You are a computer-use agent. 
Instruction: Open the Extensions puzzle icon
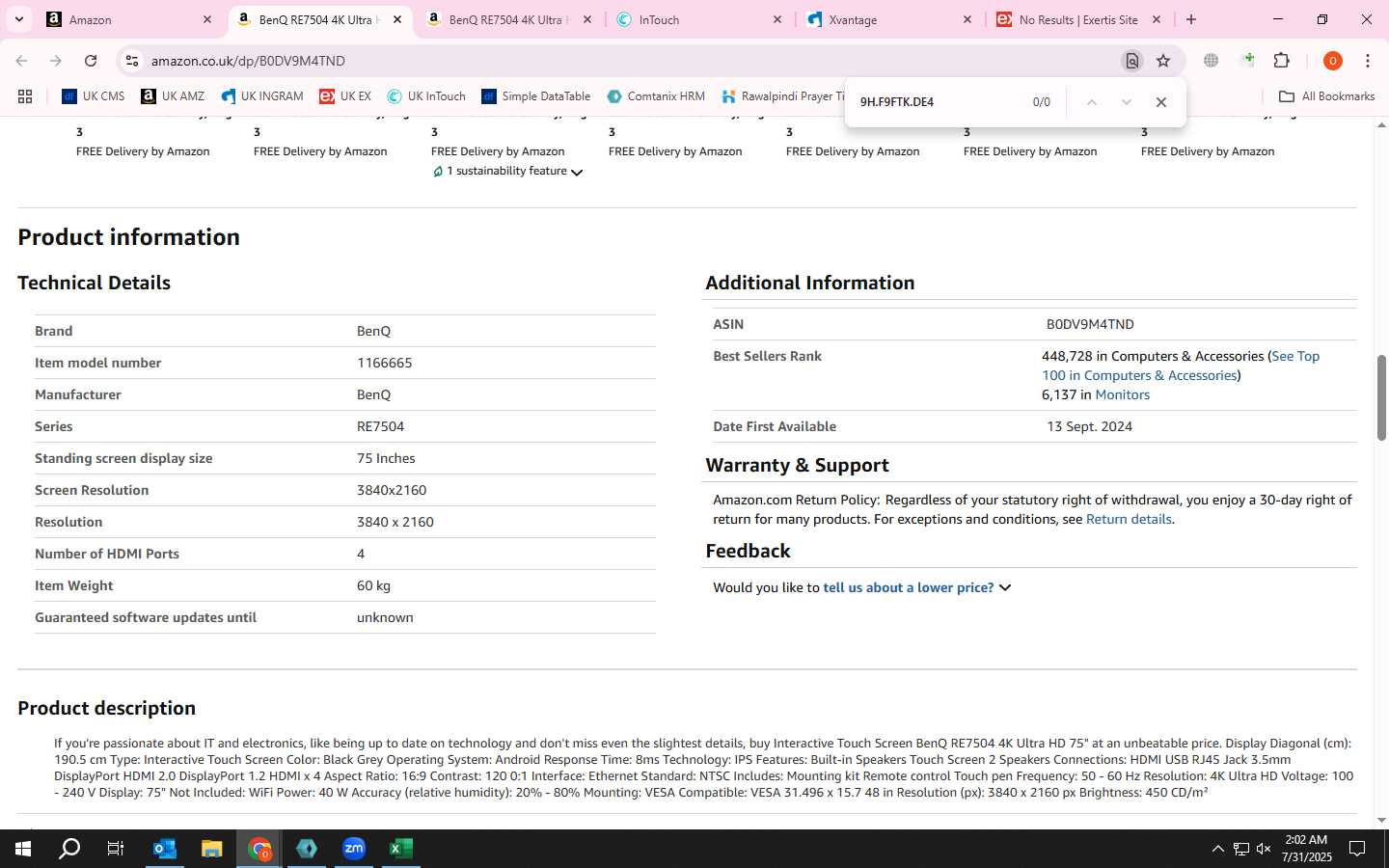tap(1282, 61)
